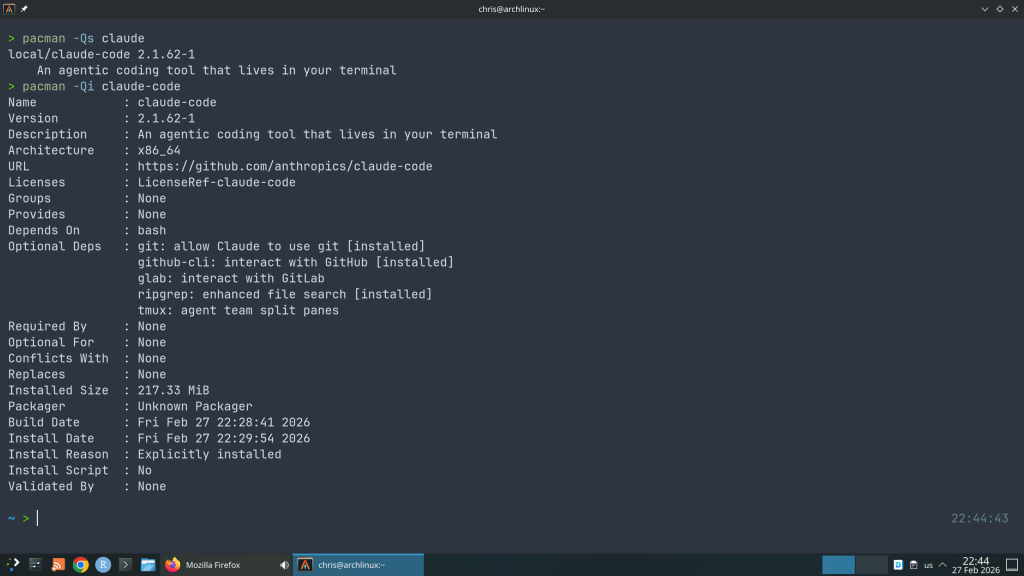Toggle the pin on all desktops button
This screenshot has height=576, width=1024.
point(24,9)
